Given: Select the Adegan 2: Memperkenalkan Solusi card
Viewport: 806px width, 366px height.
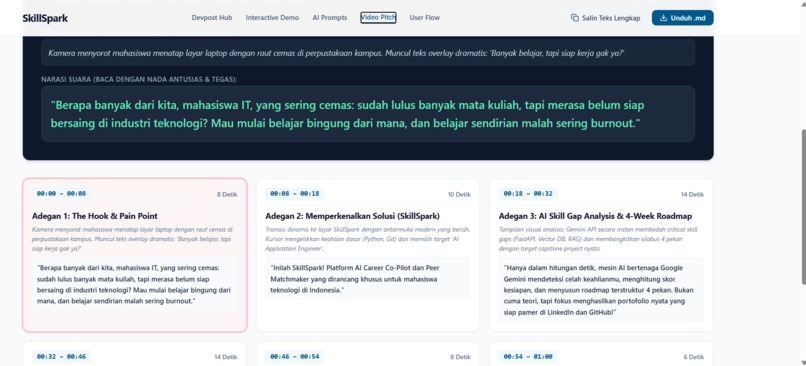Looking at the screenshot, I should pyautogui.click(x=368, y=255).
